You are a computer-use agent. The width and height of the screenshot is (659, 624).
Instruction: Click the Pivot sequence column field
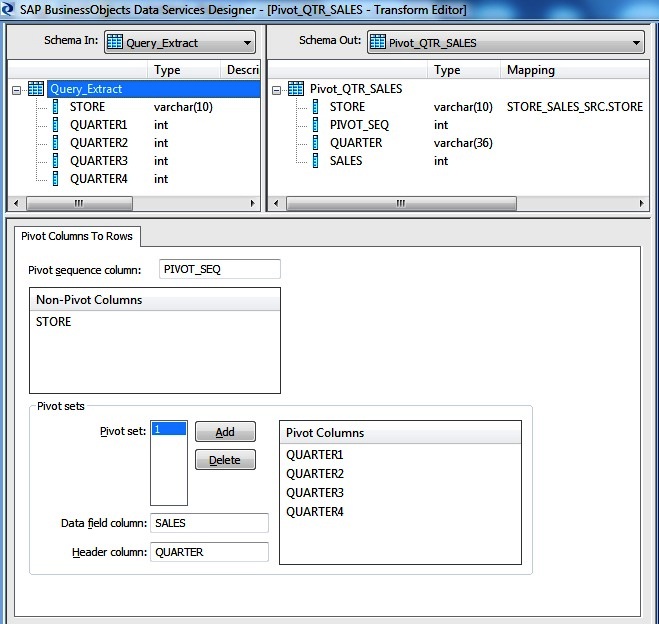pos(220,269)
